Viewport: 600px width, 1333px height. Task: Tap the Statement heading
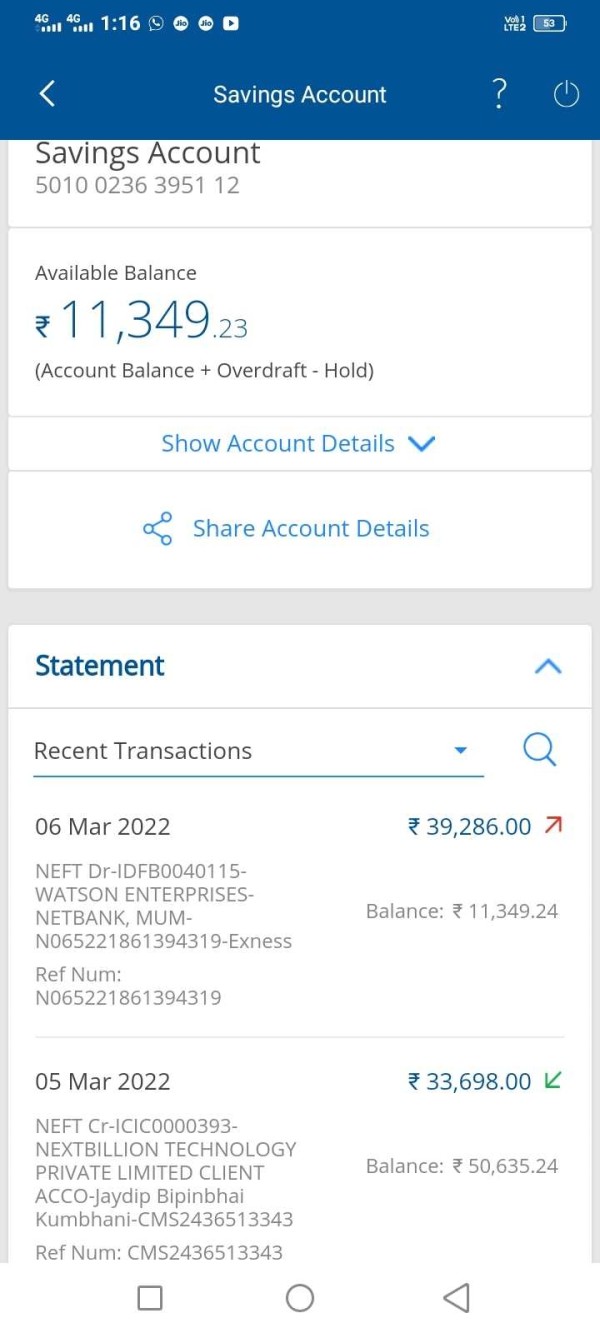100,666
